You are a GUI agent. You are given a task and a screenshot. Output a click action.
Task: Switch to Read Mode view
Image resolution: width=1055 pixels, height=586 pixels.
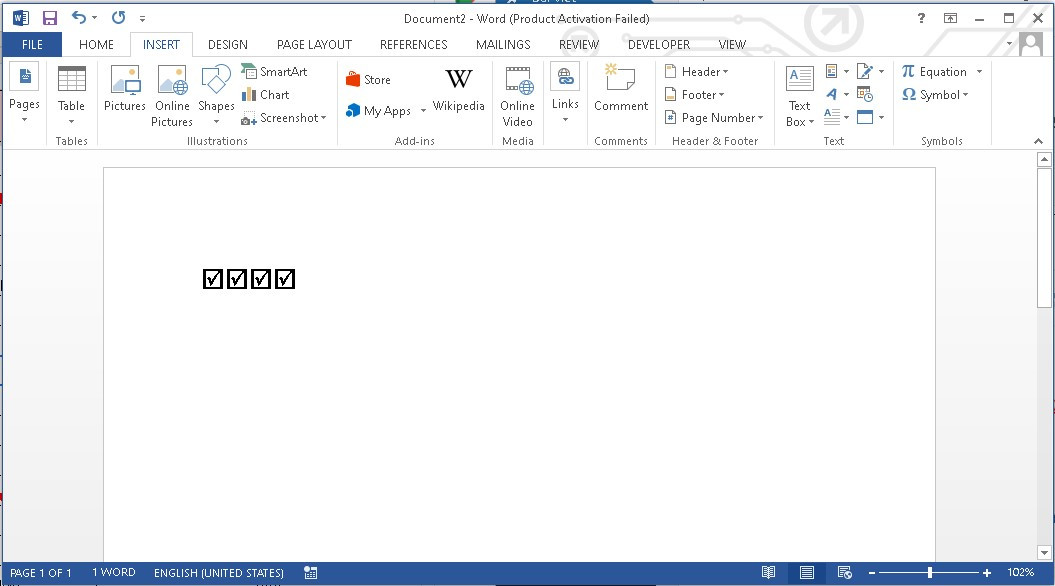[768, 573]
